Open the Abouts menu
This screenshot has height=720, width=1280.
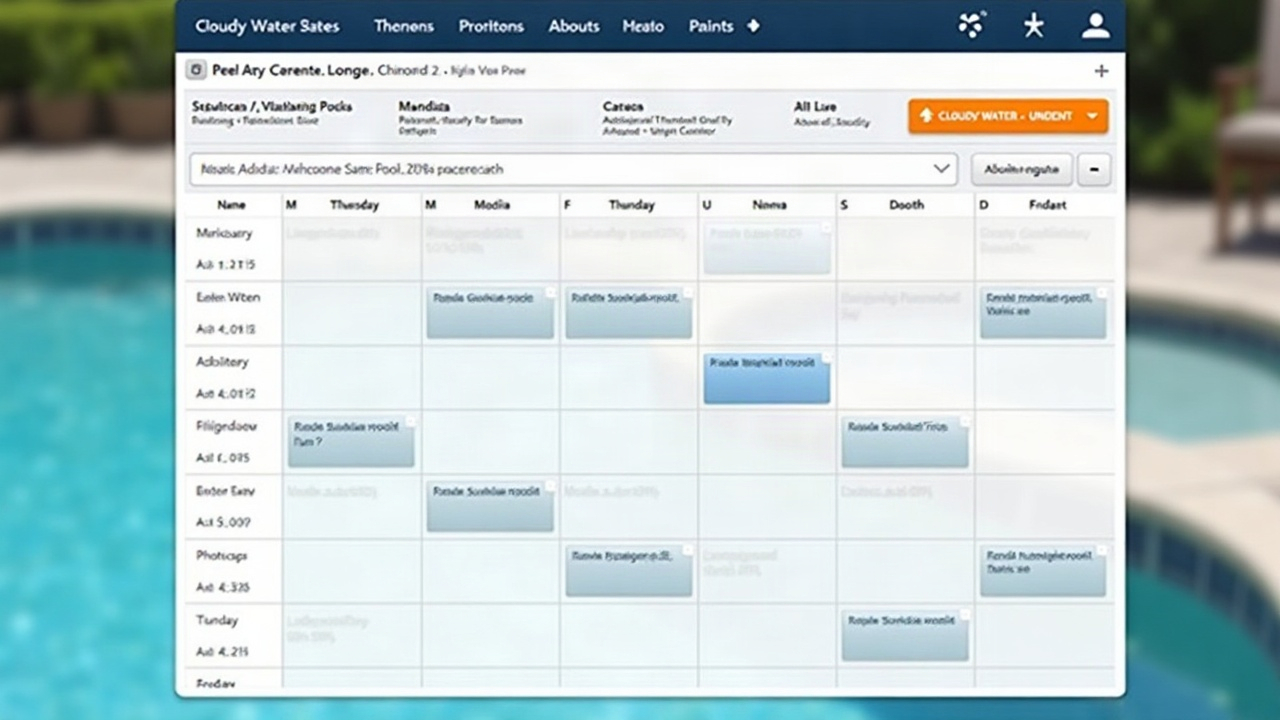tap(574, 26)
